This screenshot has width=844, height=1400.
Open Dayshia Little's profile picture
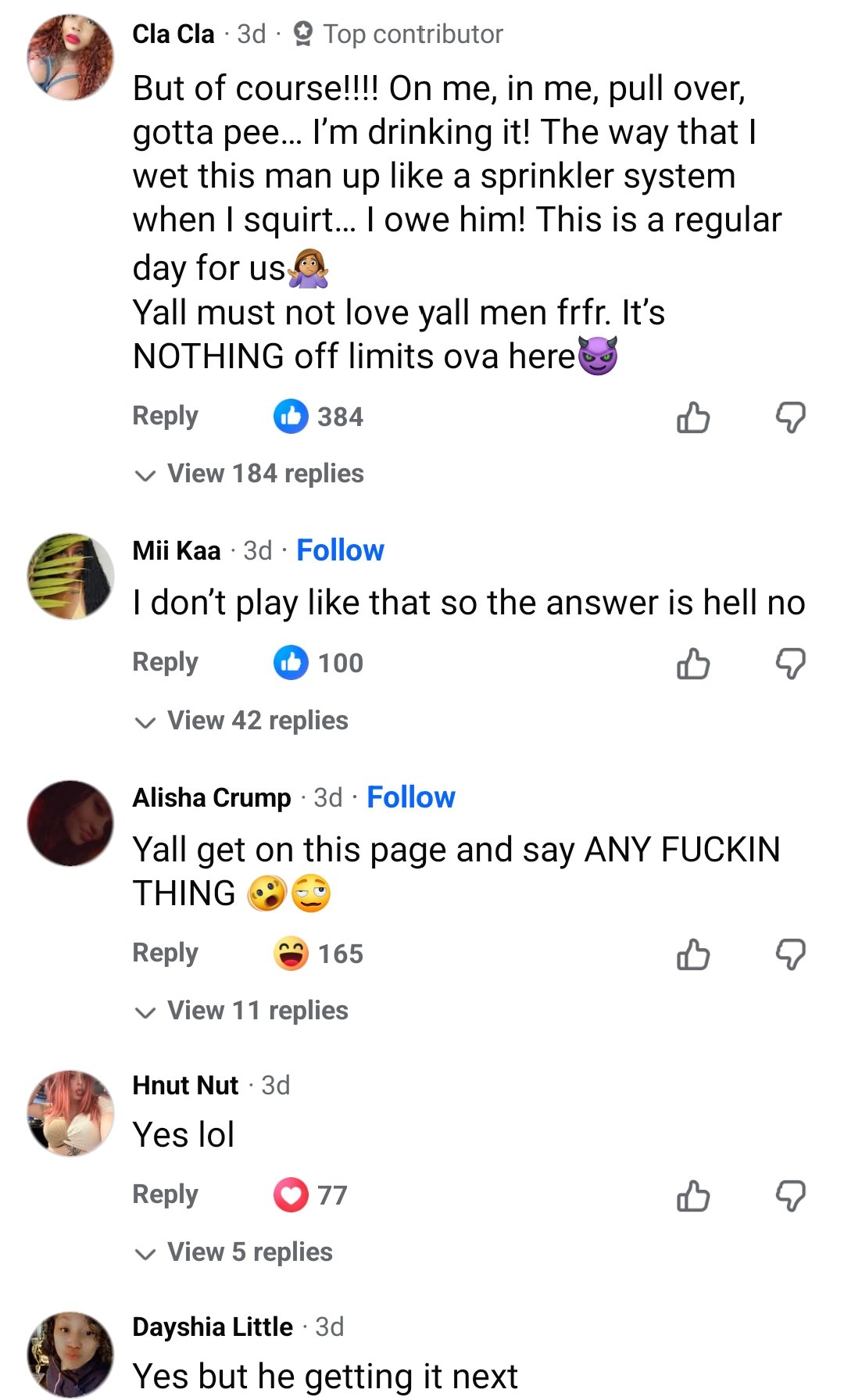[x=70, y=1355]
